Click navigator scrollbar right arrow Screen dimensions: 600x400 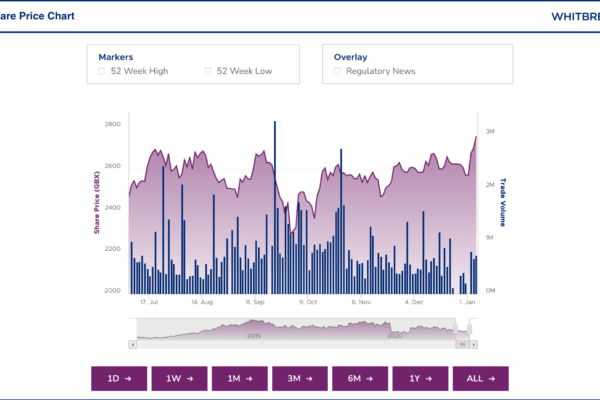(472, 344)
